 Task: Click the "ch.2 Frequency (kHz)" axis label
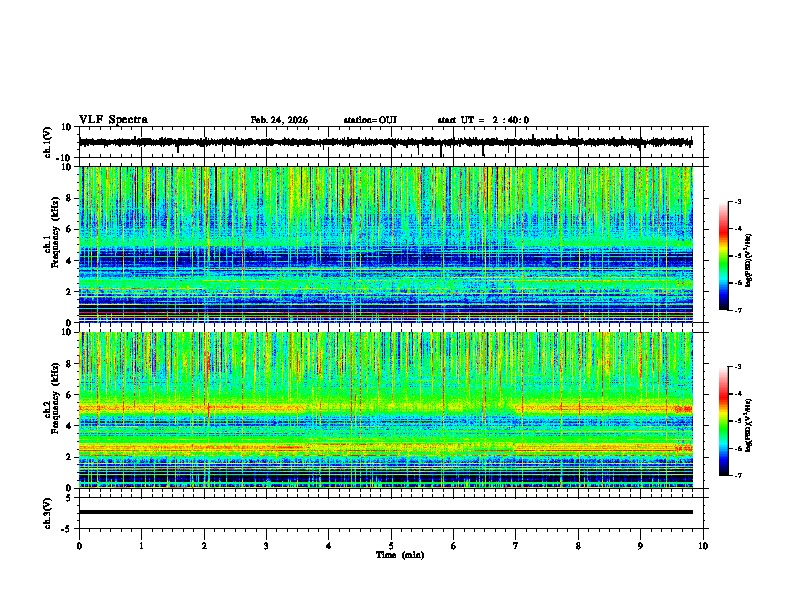point(52,397)
